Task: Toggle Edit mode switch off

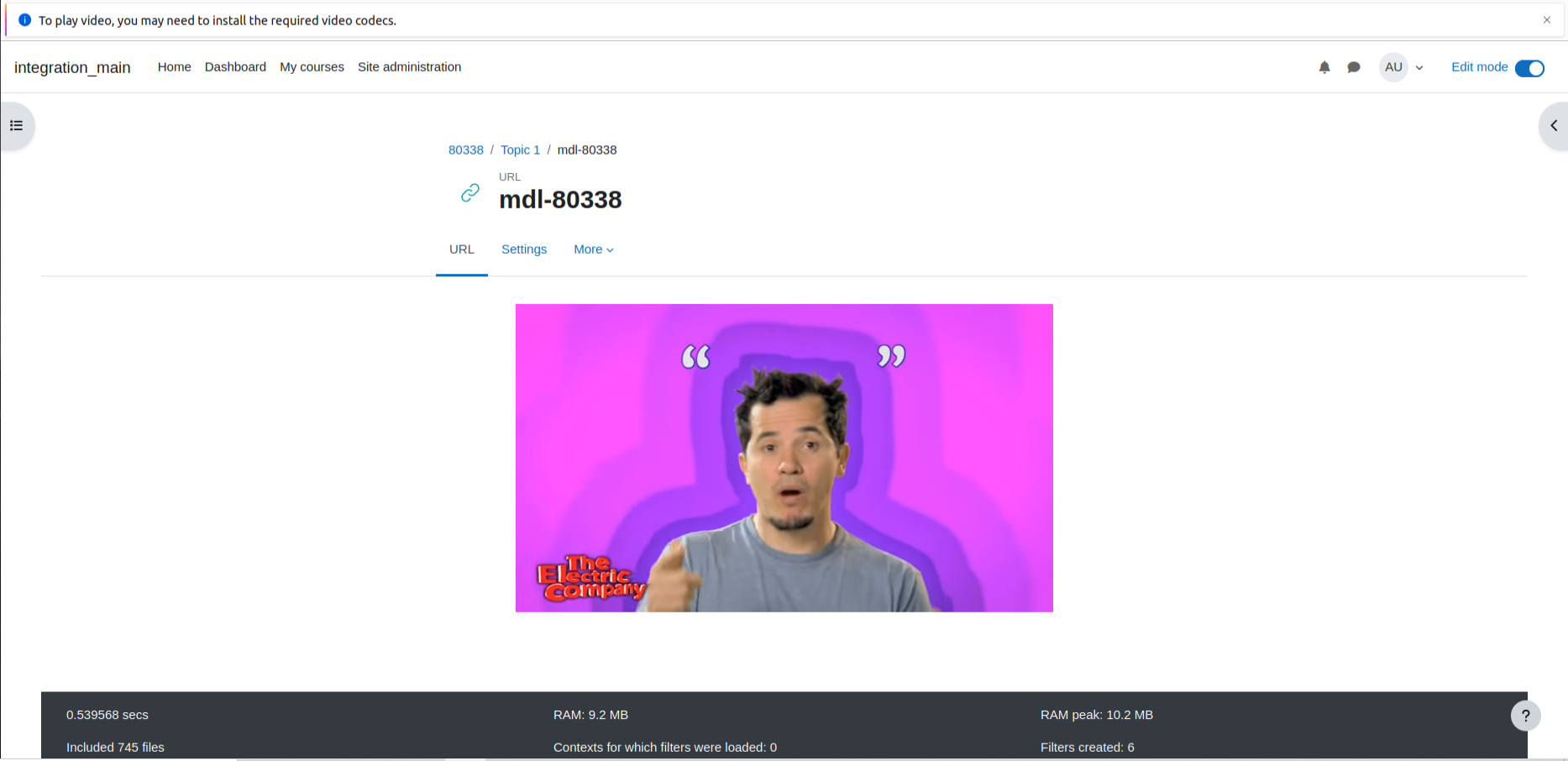Action: click(x=1529, y=68)
